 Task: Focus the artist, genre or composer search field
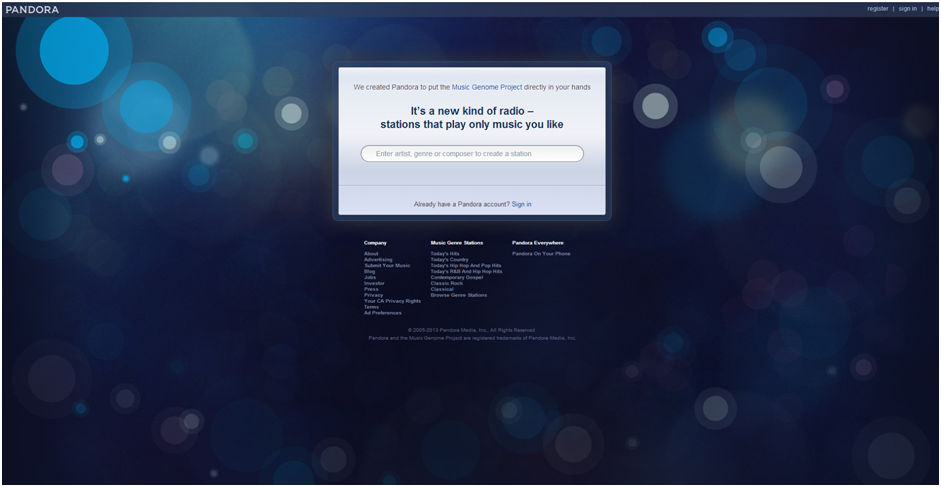pyautogui.click(x=472, y=154)
